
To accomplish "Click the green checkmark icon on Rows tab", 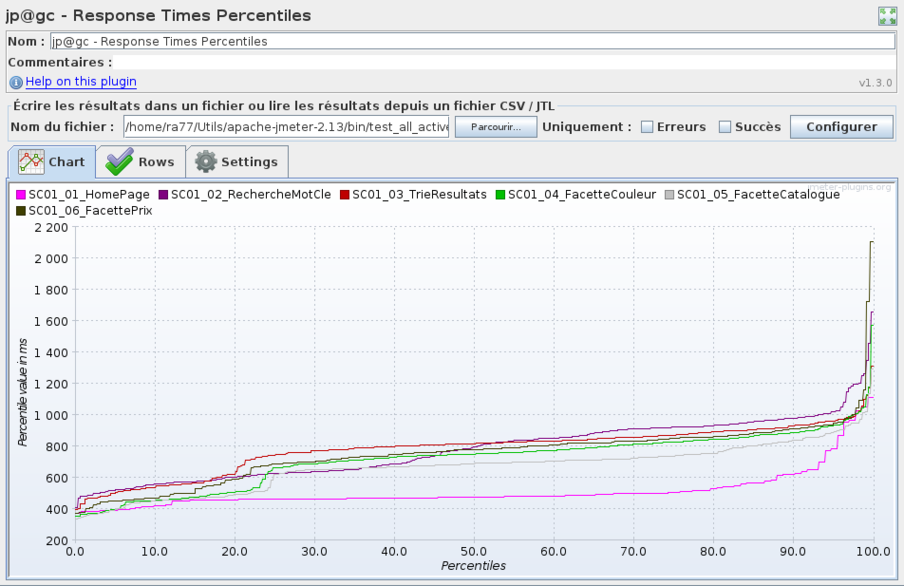I will point(120,161).
